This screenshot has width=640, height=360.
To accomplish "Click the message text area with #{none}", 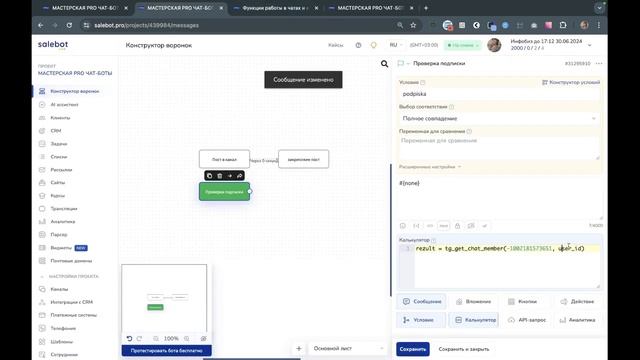I will click(x=500, y=198).
